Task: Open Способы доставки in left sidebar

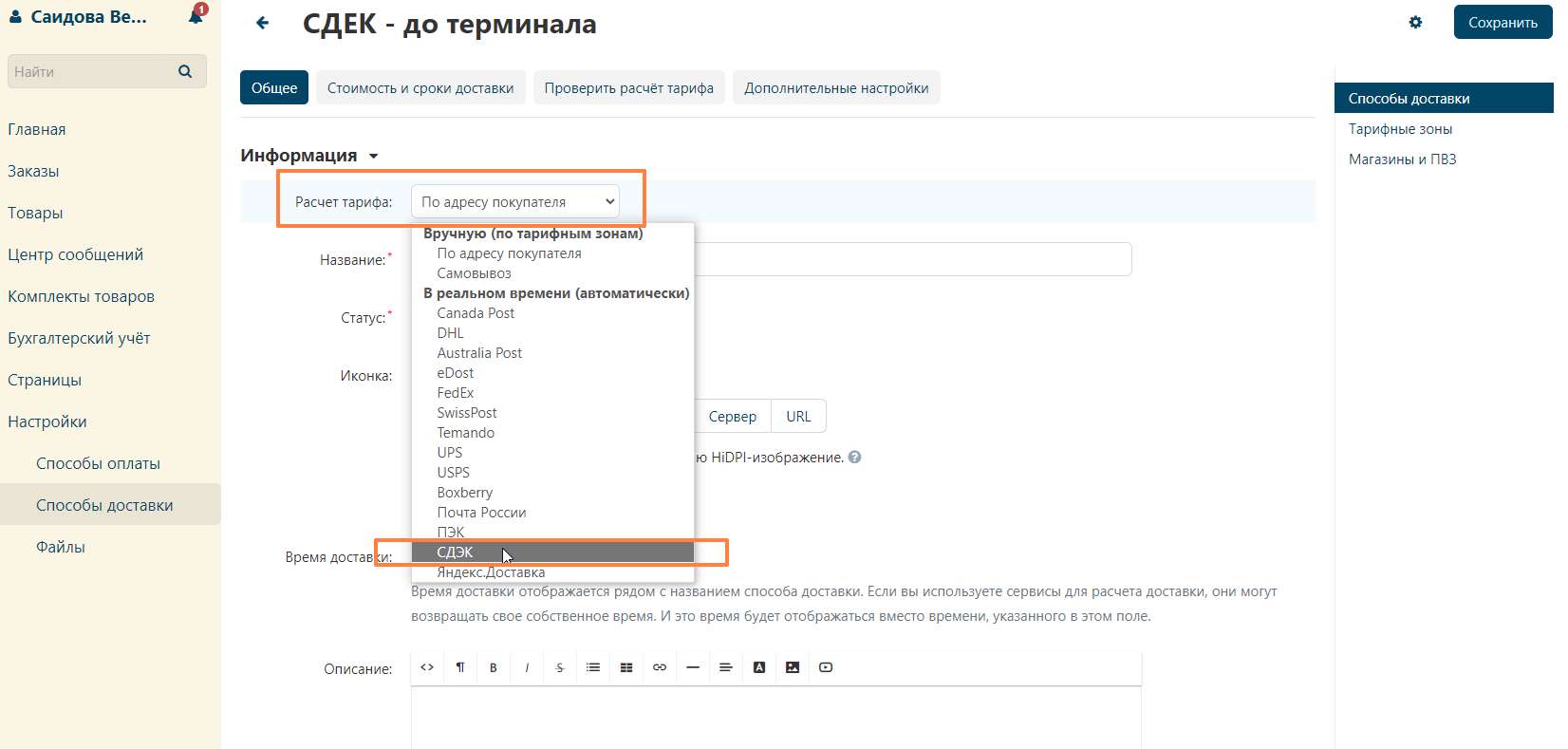Action: [110, 505]
